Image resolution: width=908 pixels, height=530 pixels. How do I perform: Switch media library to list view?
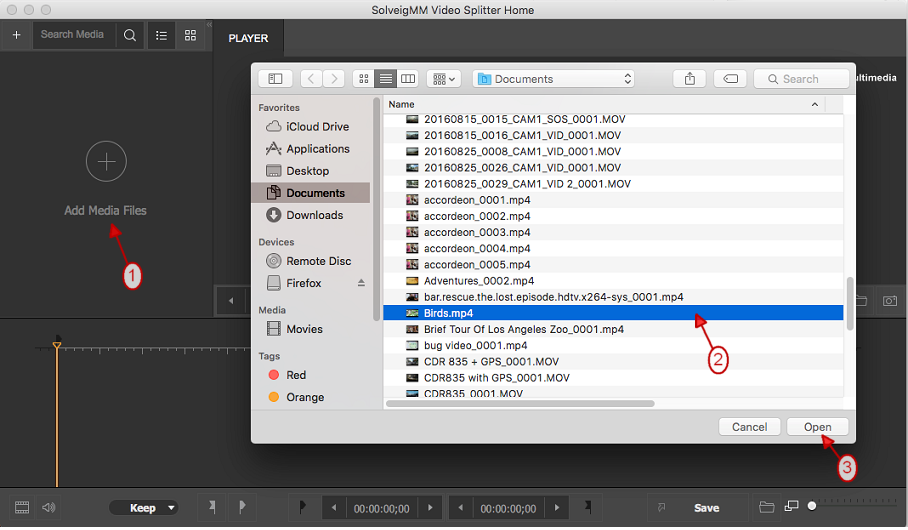tap(162, 35)
